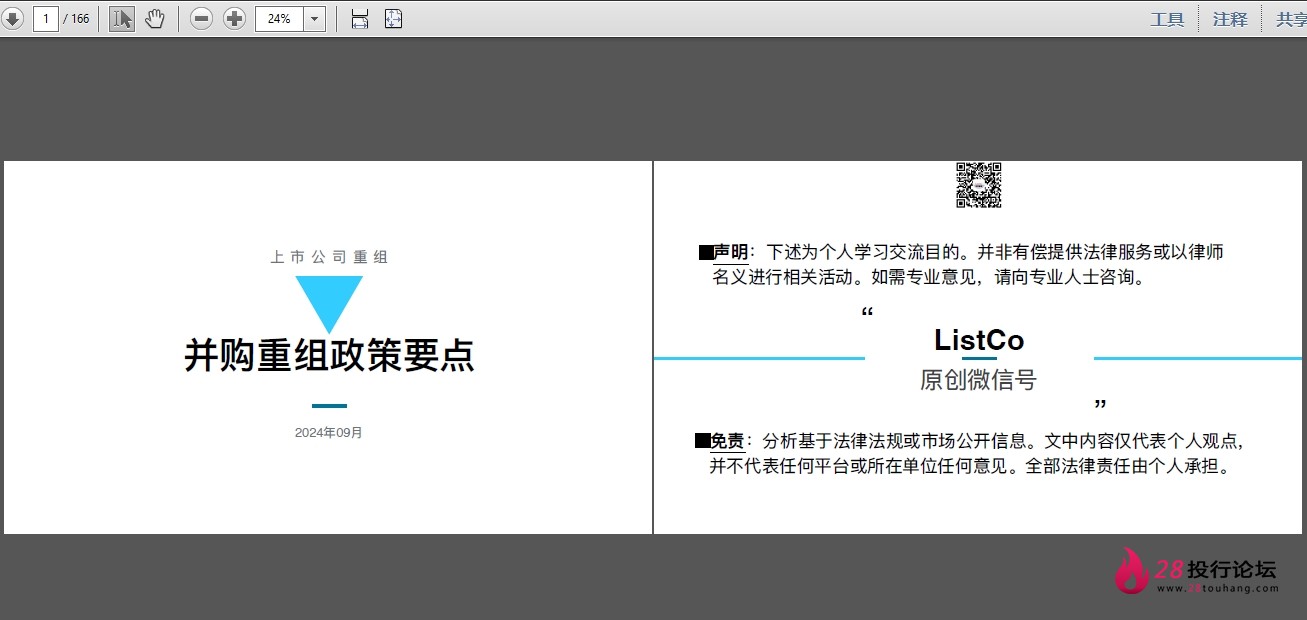Click the 免责 label
This screenshot has height=620, width=1307.
727,441
